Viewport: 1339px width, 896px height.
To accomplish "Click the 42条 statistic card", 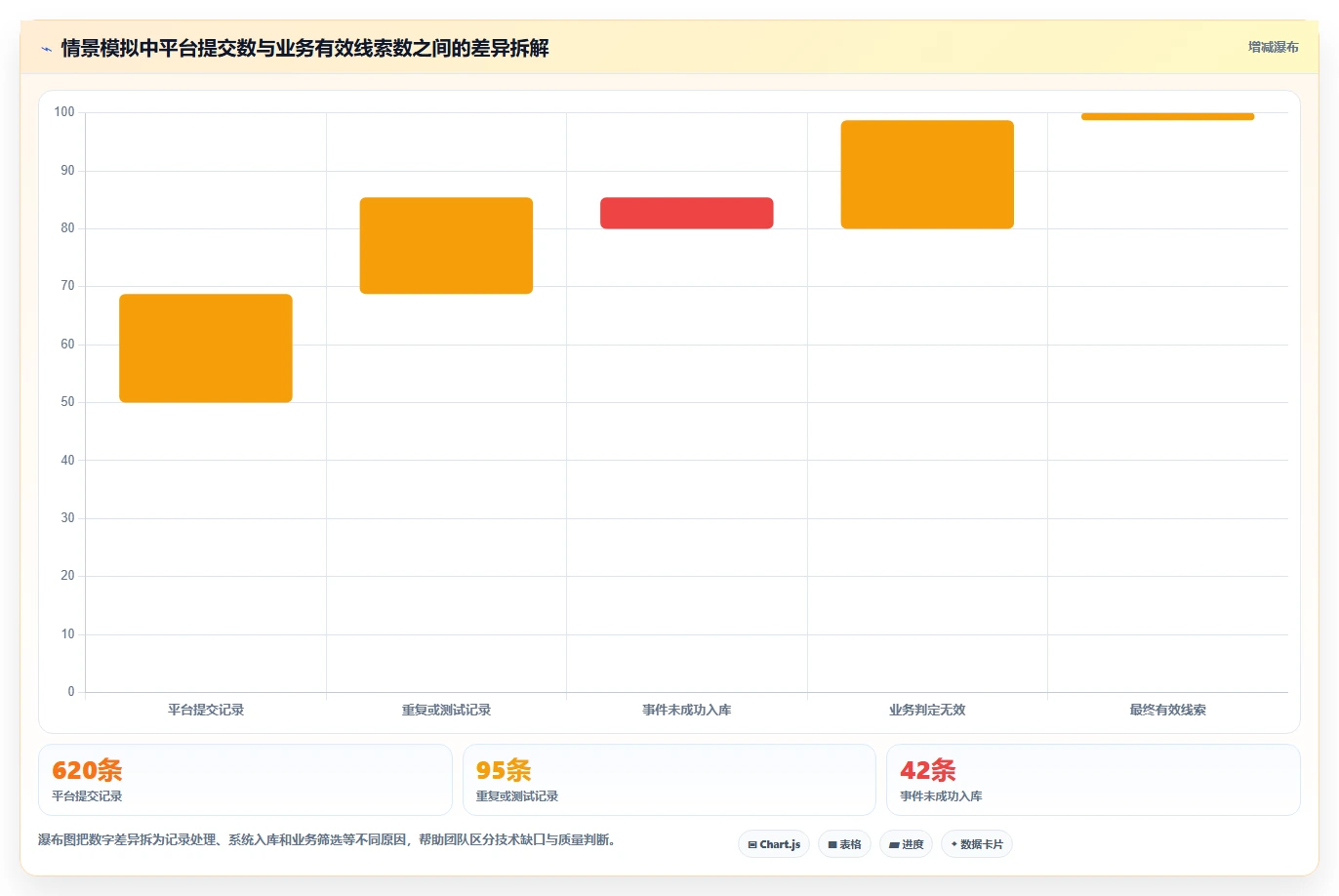I will (x=1093, y=780).
